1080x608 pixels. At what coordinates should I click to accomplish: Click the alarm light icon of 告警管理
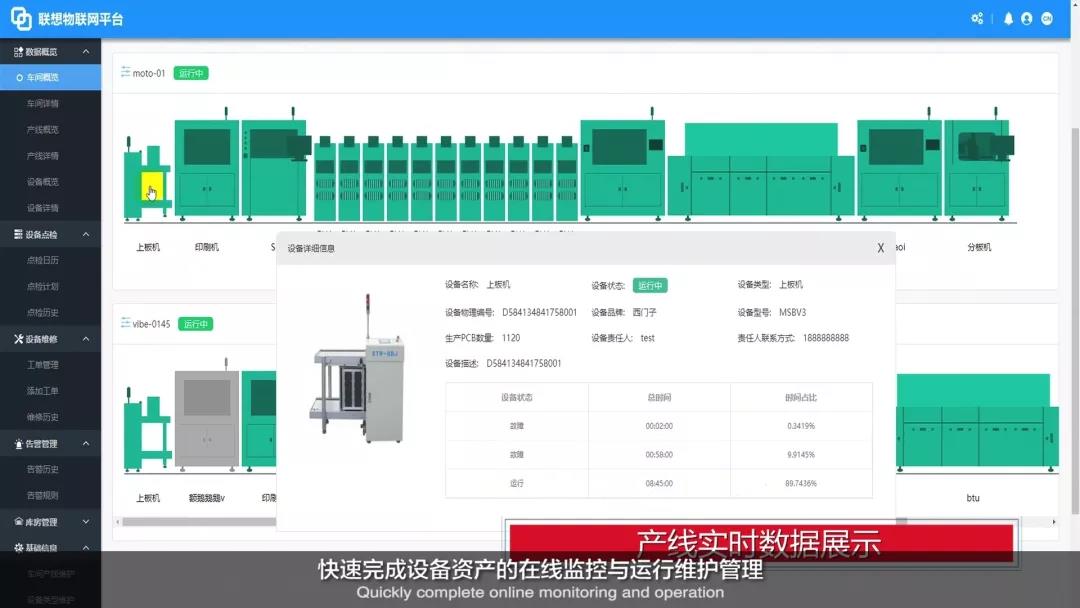coord(19,444)
